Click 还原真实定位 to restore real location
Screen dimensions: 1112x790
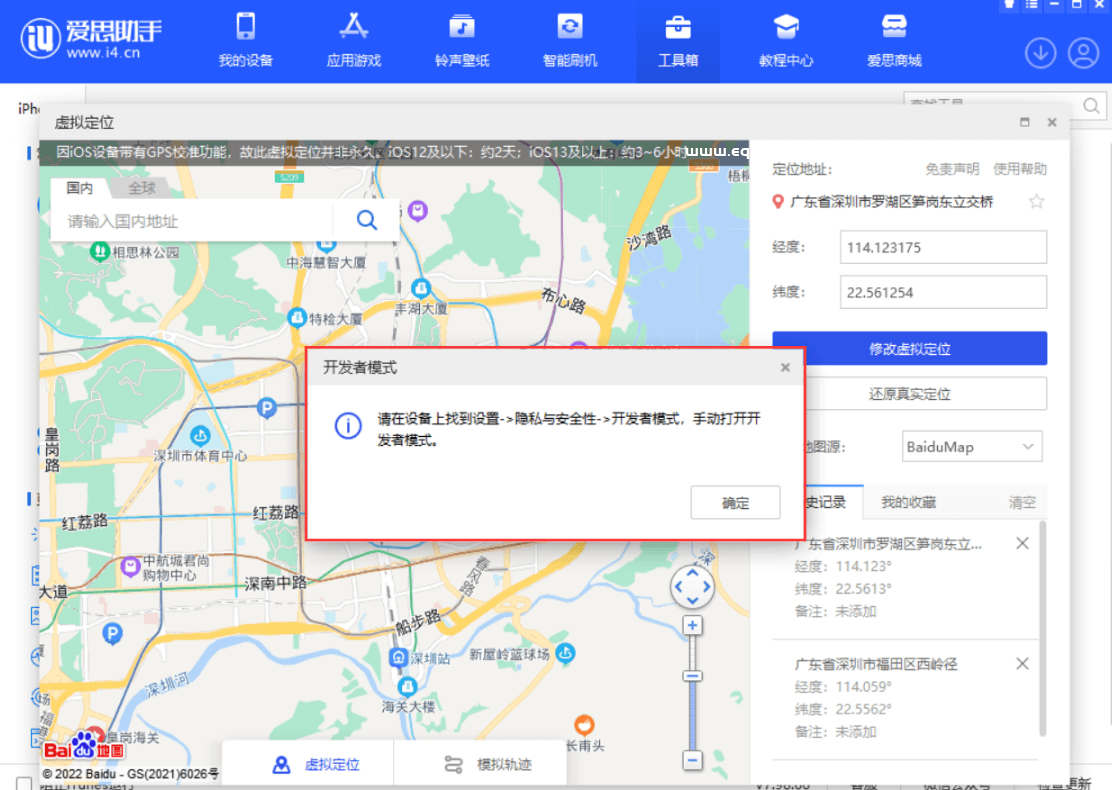[x=908, y=394]
